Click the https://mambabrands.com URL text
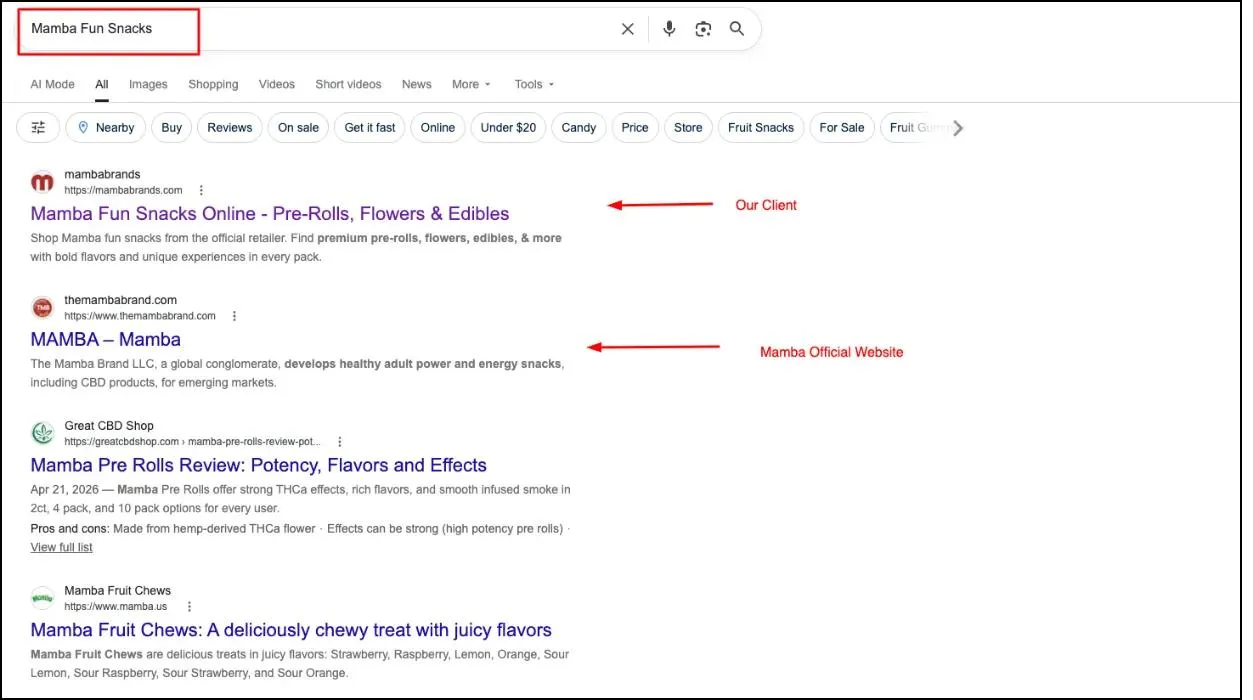The width and height of the screenshot is (1253, 700). 124,190
